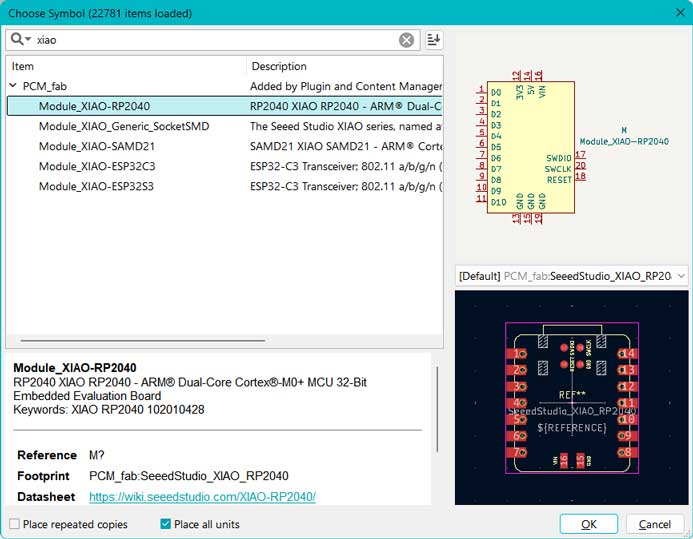693x539 pixels.
Task: Close the Choose Symbol dialog
Action: [680, 12]
